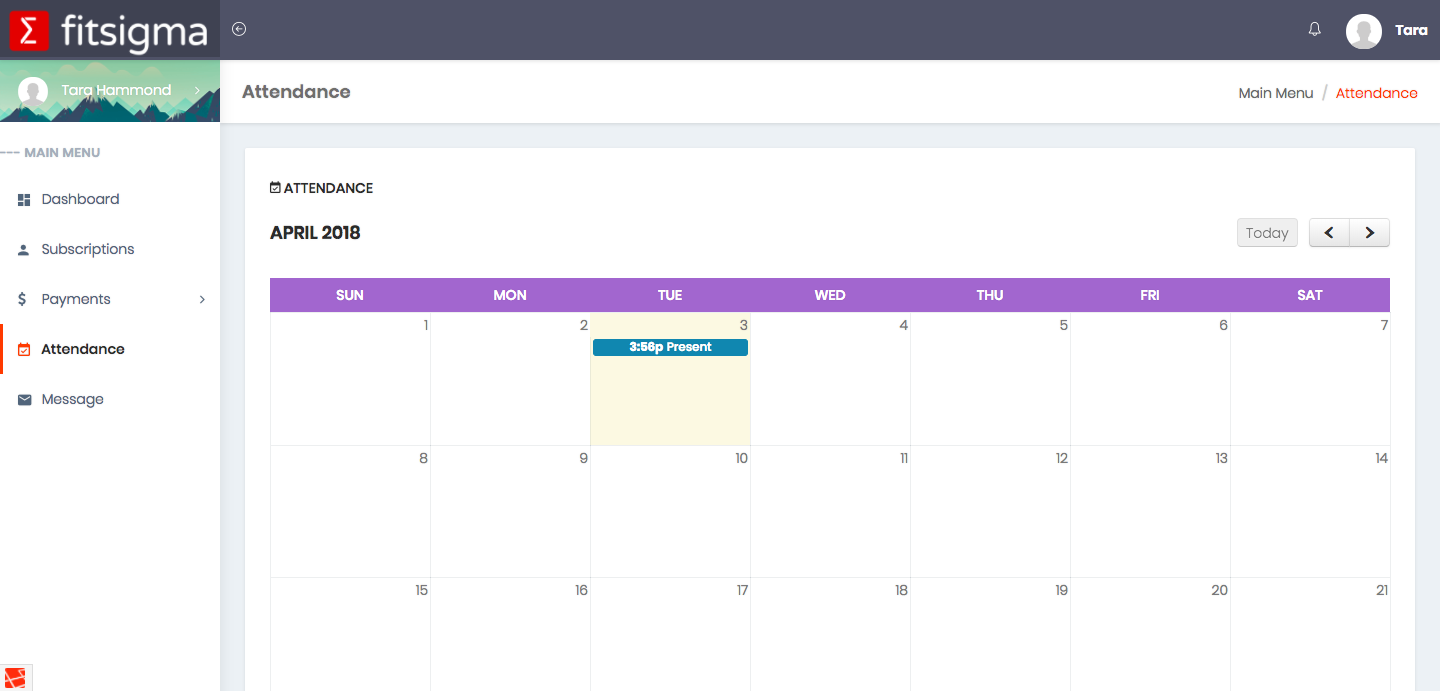Open the Tara user dropdown in the header
Image resolution: width=1440 pixels, height=691 pixels.
coord(1411,31)
